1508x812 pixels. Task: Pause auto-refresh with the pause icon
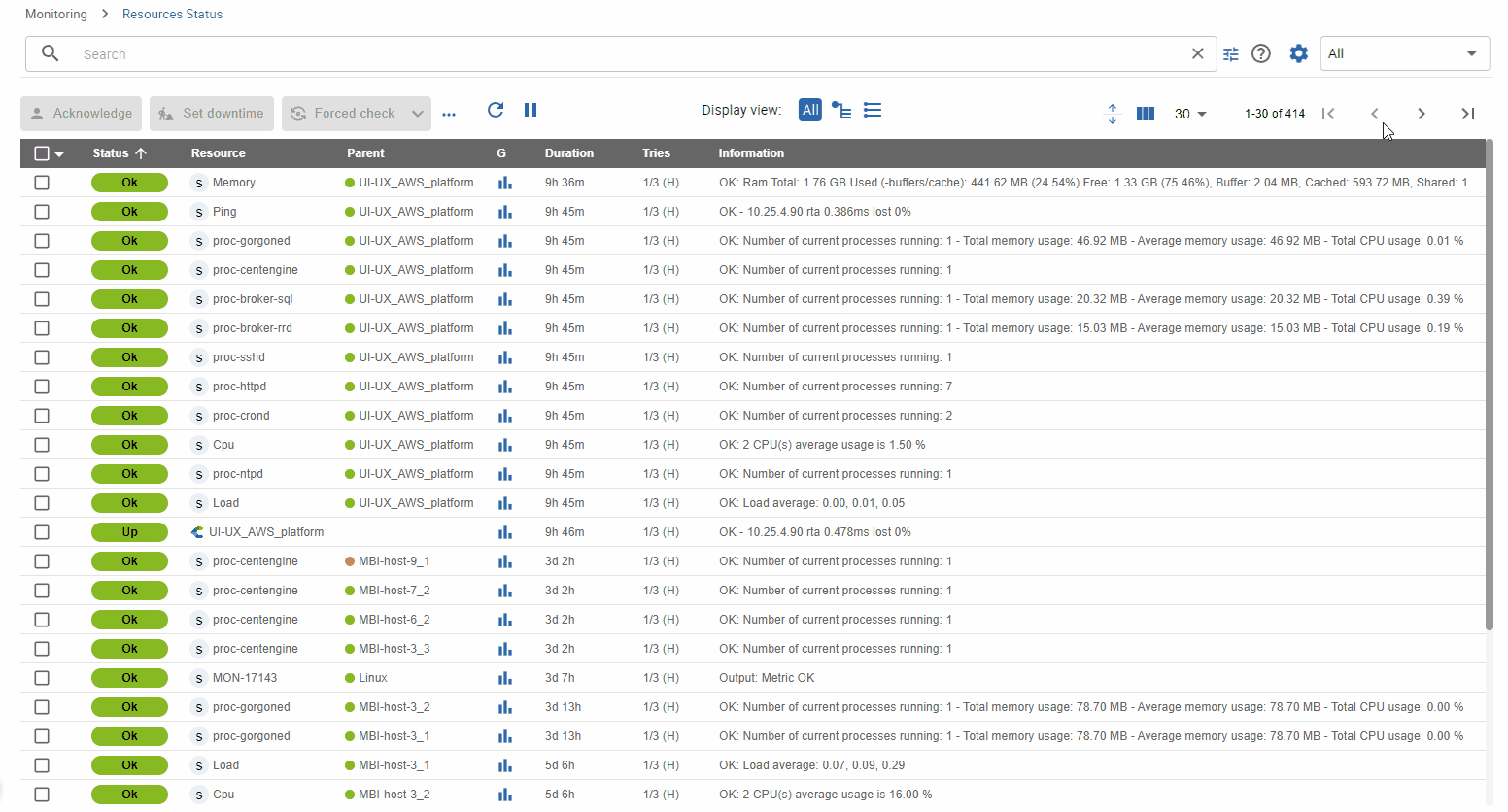point(531,110)
